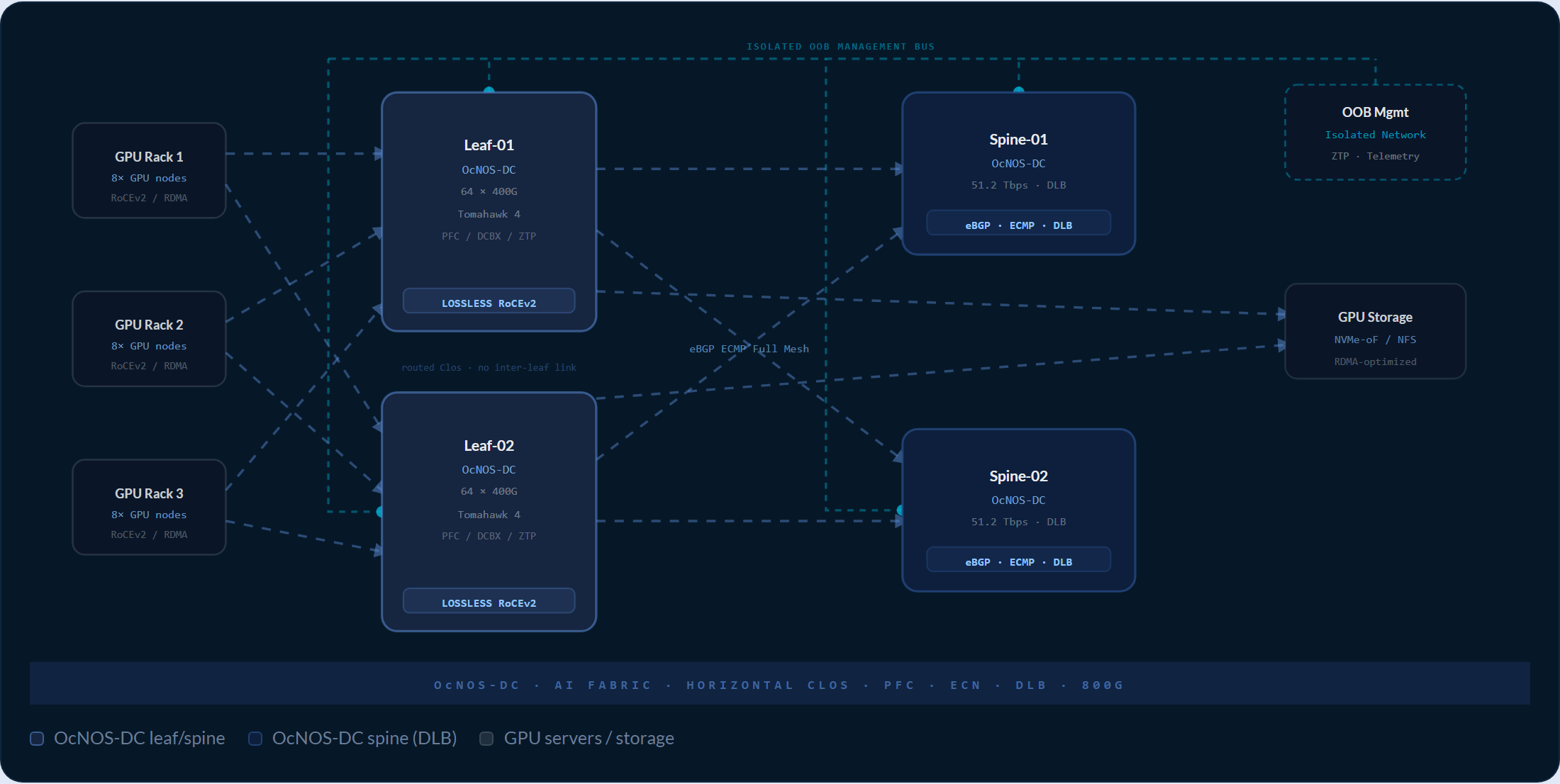
Task: Click Spine-01 eBGP ECMP DLB badge
Action: [x=1018, y=223]
